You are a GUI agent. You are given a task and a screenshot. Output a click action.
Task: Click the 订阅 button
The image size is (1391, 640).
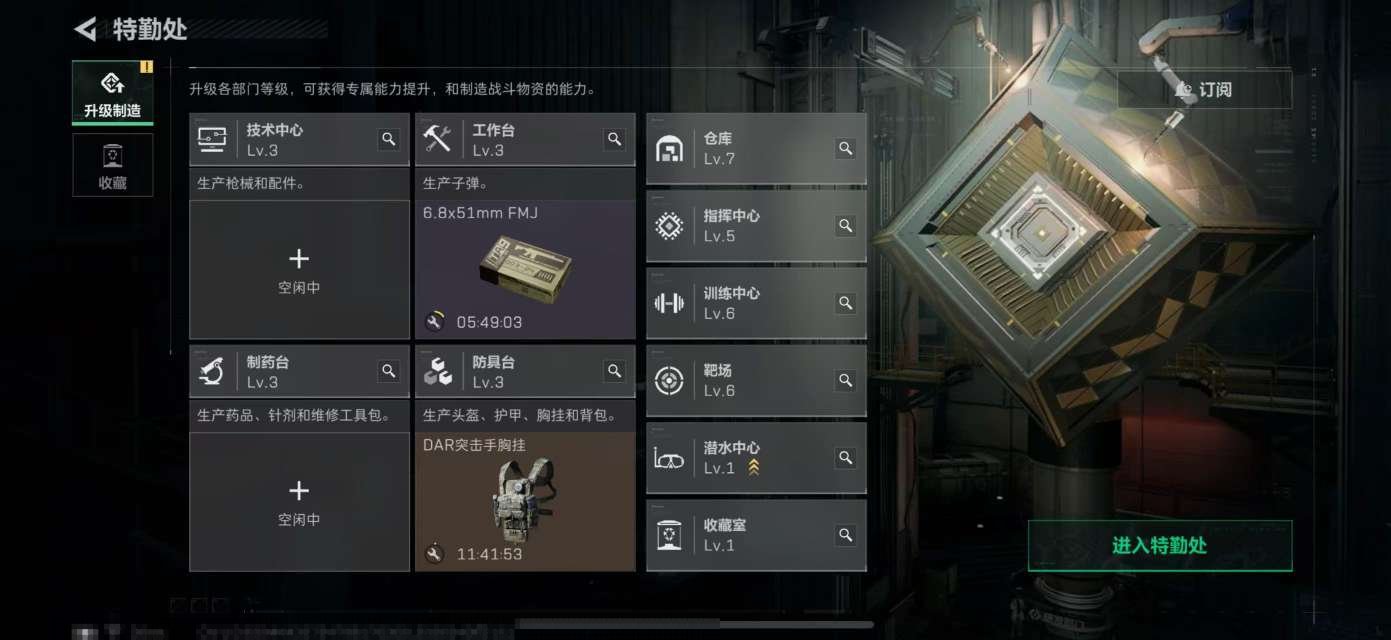(1204, 89)
